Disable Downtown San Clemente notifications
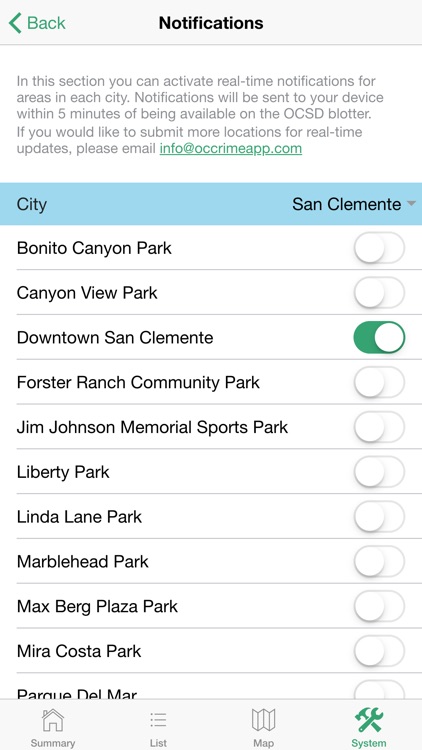The width and height of the screenshot is (422, 750). [x=379, y=337]
